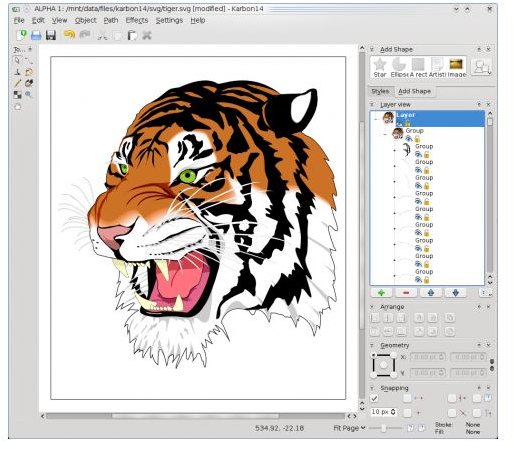Toggle eye icon under top-level Group
Viewport: 514px width, 449px height.
point(409,139)
